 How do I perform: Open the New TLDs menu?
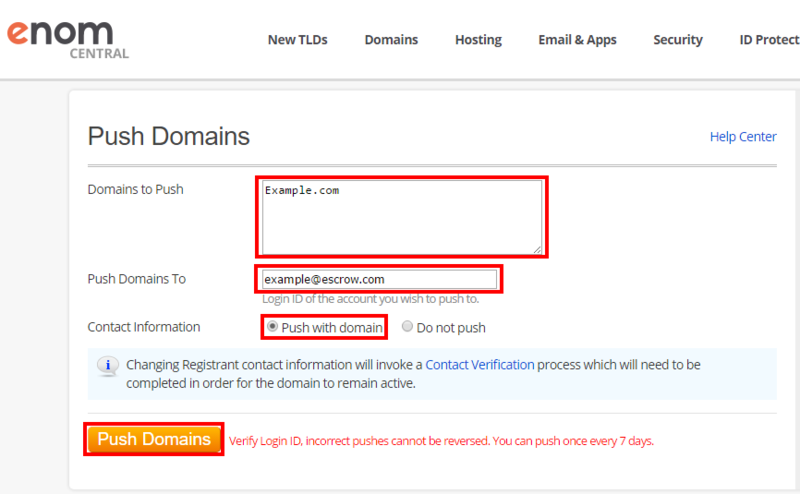click(297, 40)
